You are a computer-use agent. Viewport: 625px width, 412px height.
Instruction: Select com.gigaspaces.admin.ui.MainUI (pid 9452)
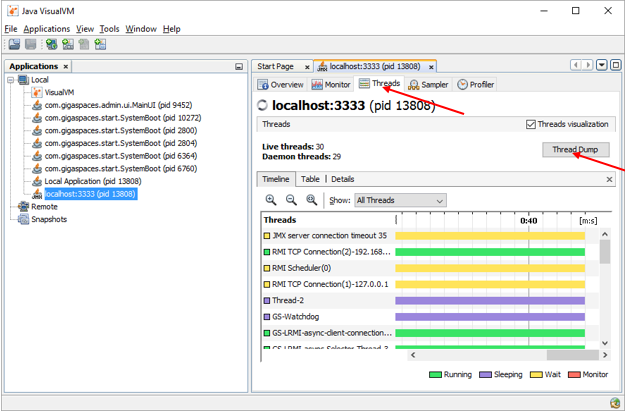pyautogui.click(x=117, y=104)
